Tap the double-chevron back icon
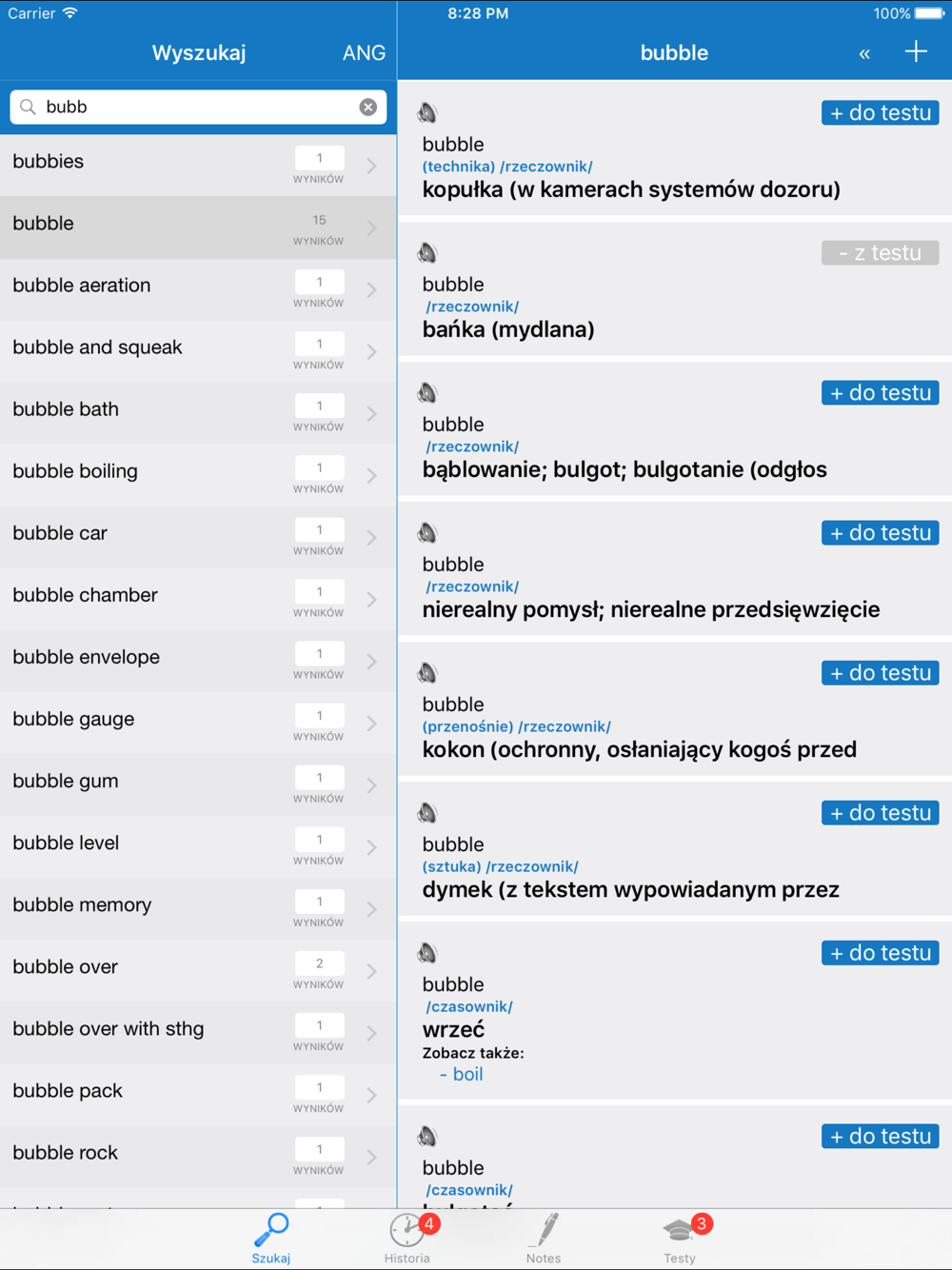952x1270 pixels. [x=864, y=54]
